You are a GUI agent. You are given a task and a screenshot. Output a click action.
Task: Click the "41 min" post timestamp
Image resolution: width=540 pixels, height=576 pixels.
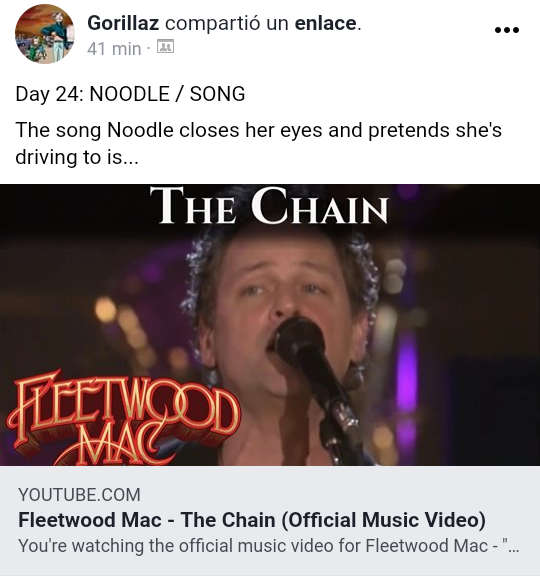(x=114, y=49)
